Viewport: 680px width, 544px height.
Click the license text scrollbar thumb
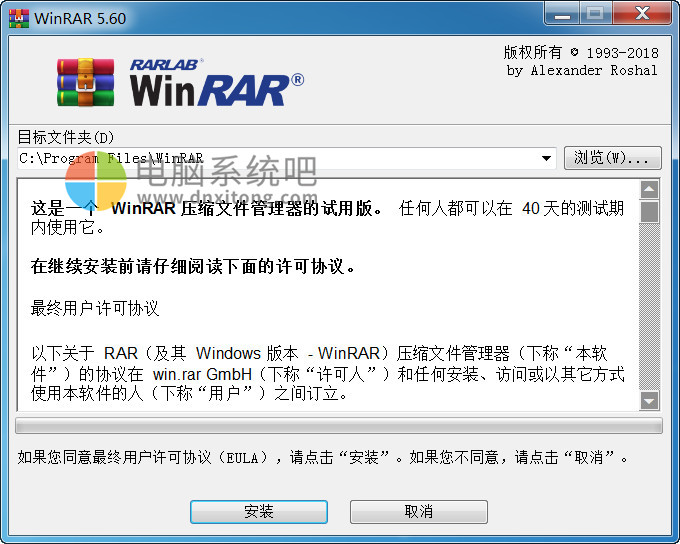tap(649, 211)
